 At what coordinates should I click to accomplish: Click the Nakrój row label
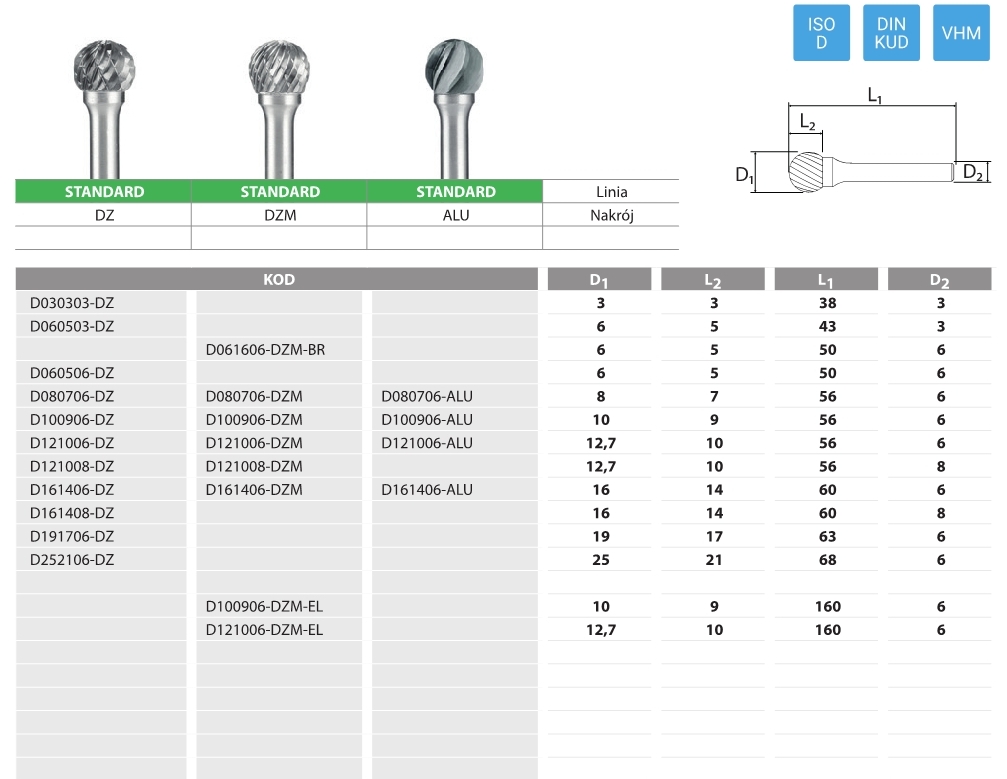(x=611, y=215)
